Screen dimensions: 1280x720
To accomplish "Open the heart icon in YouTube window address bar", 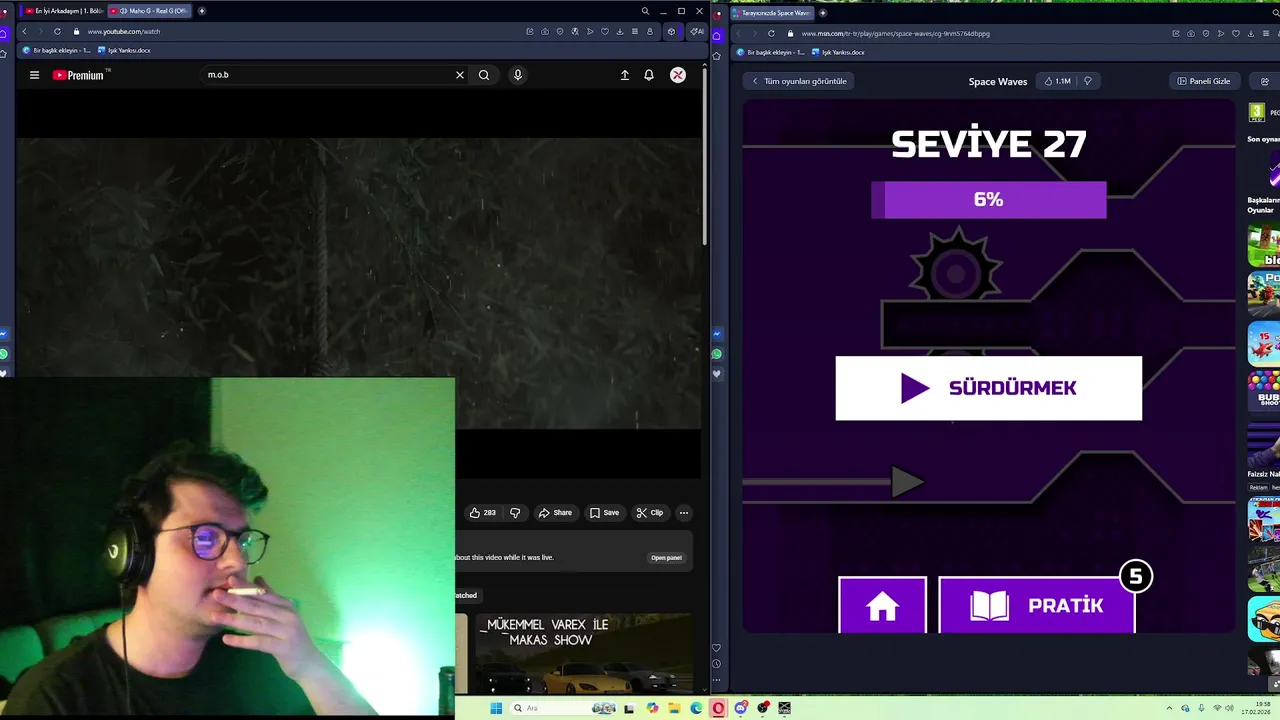I will click(x=605, y=32).
